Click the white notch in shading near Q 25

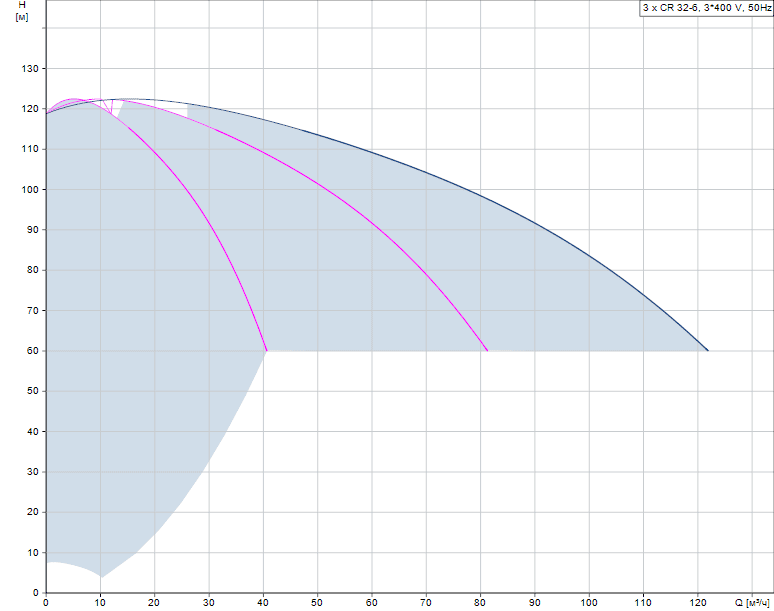point(154,108)
